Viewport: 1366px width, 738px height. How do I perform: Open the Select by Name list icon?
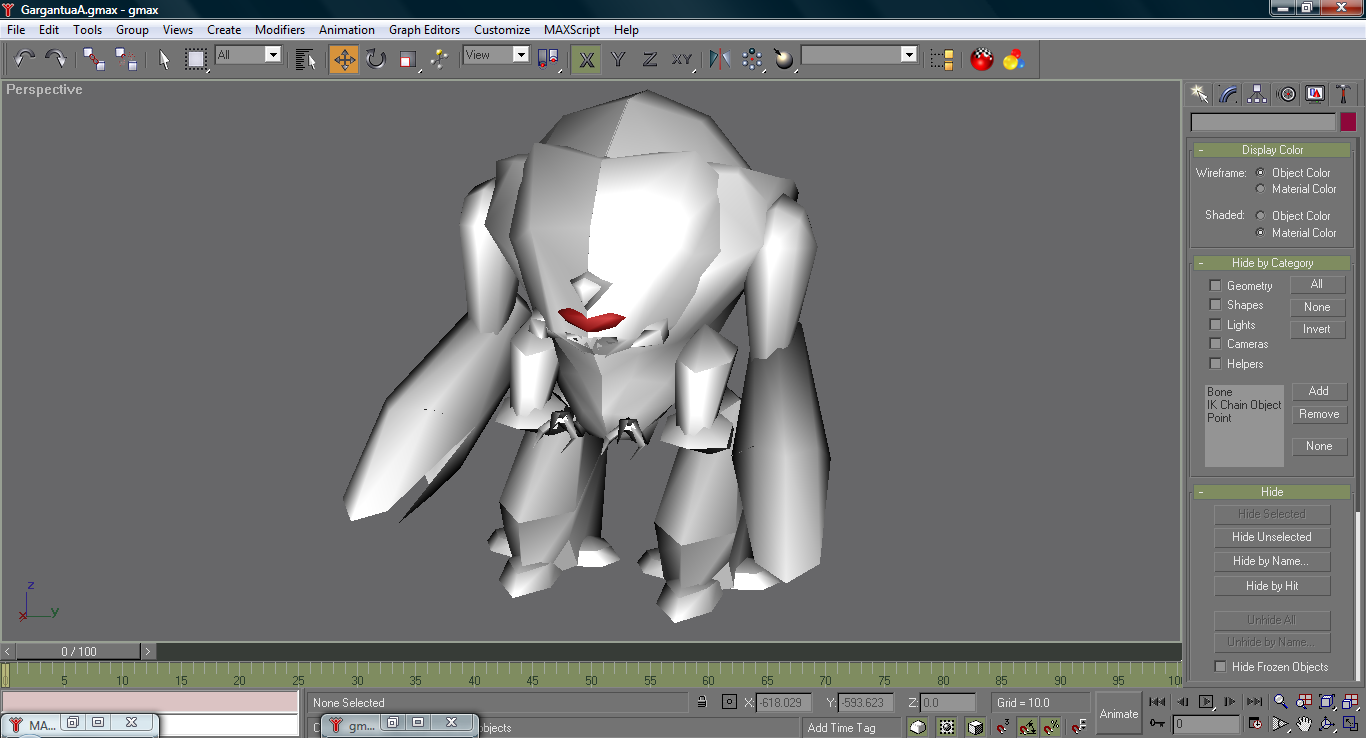tap(306, 59)
